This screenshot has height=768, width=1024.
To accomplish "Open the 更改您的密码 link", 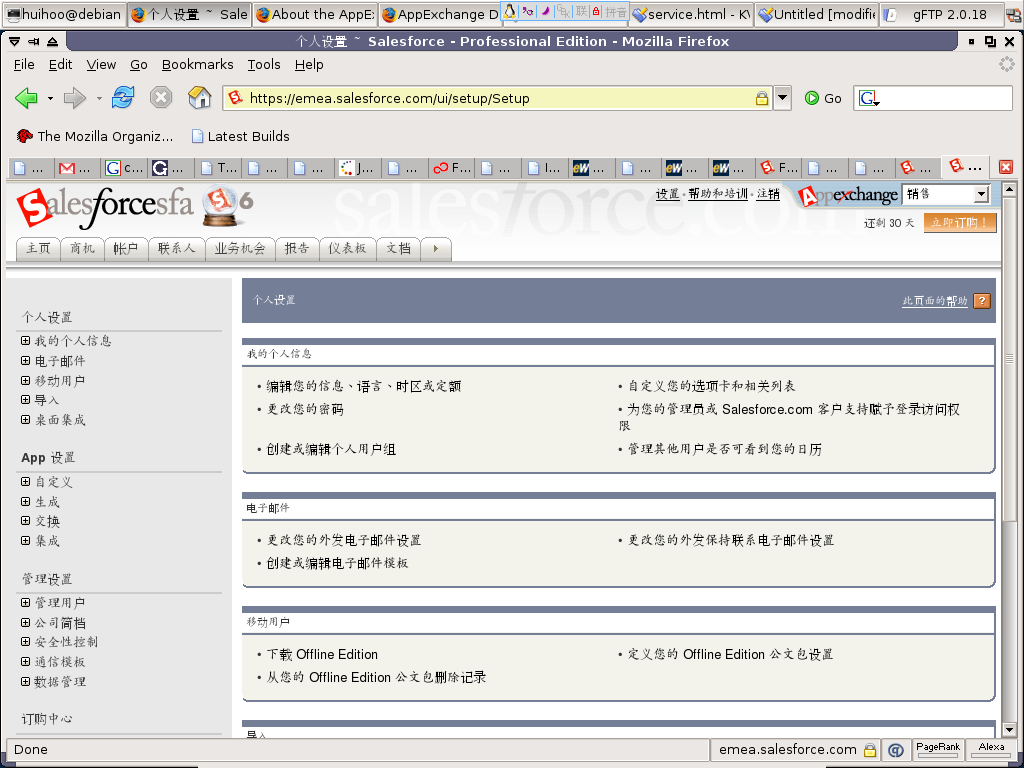I will pyautogui.click(x=305, y=409).
